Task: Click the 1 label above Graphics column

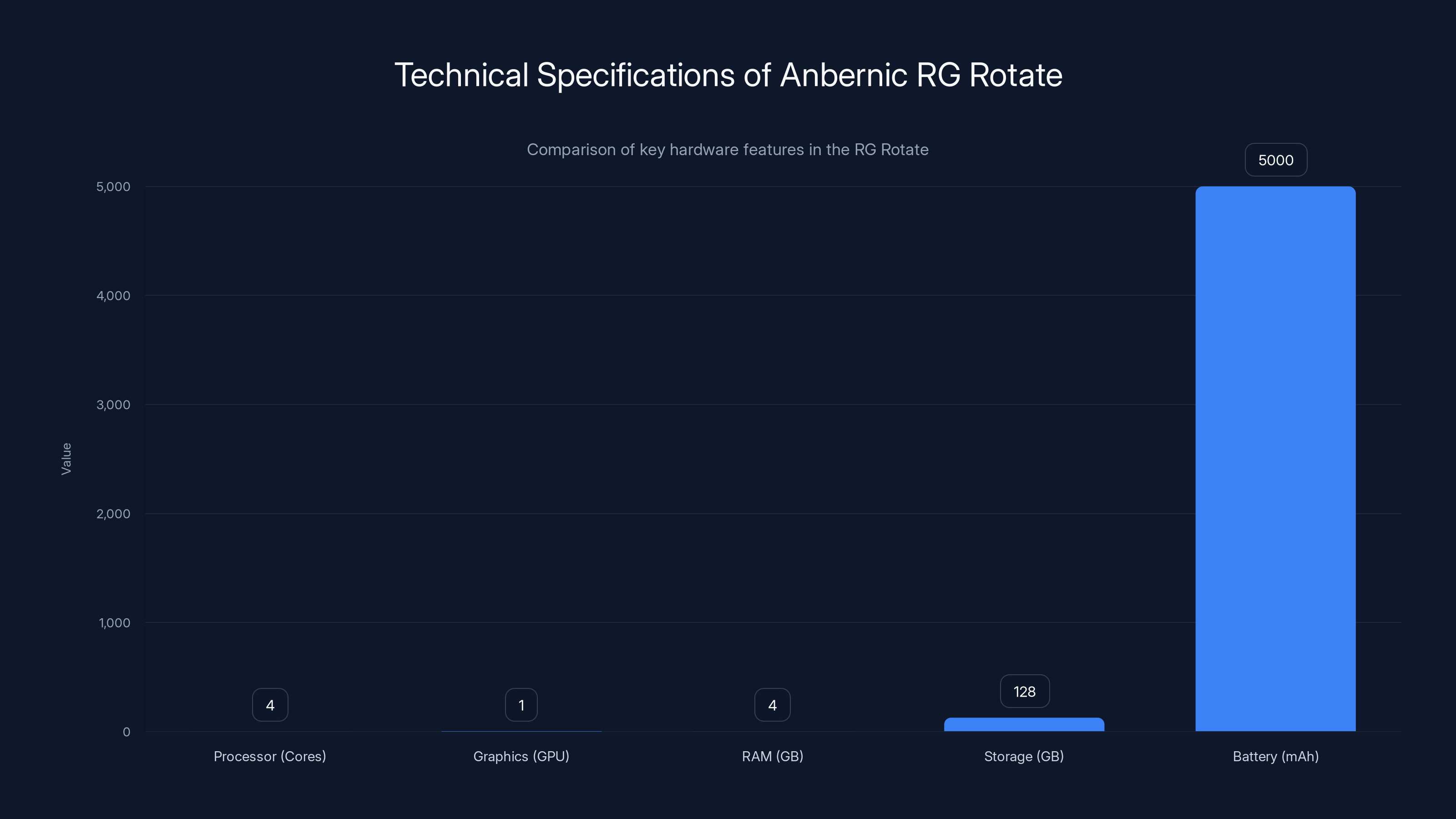Action: tap(521, 704)
